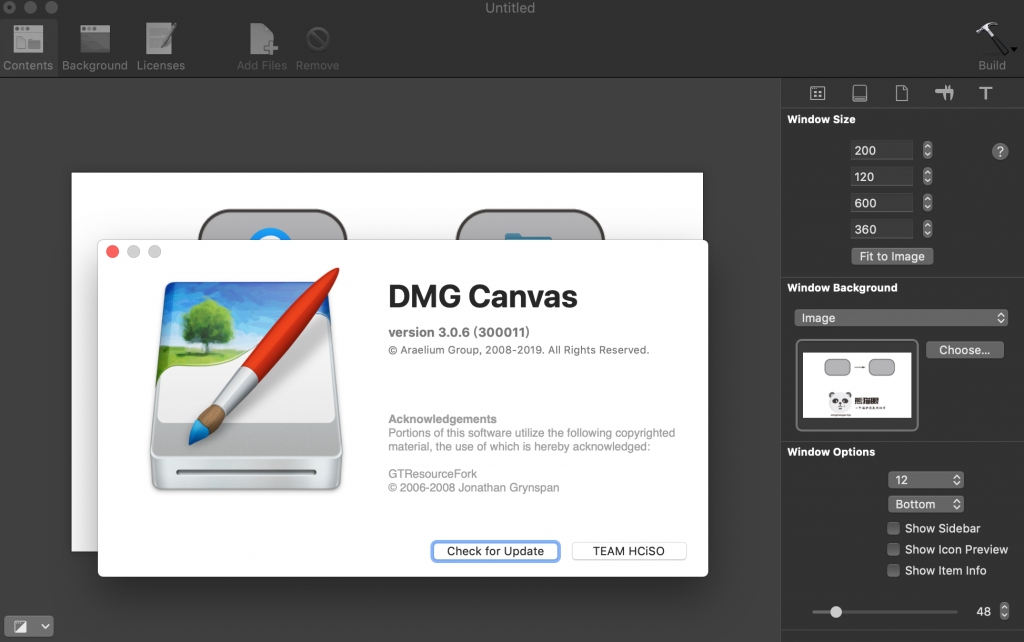Enable the Show Sidebar checkbox
This screenshot has width=1024, height=642.
[893, 528]
